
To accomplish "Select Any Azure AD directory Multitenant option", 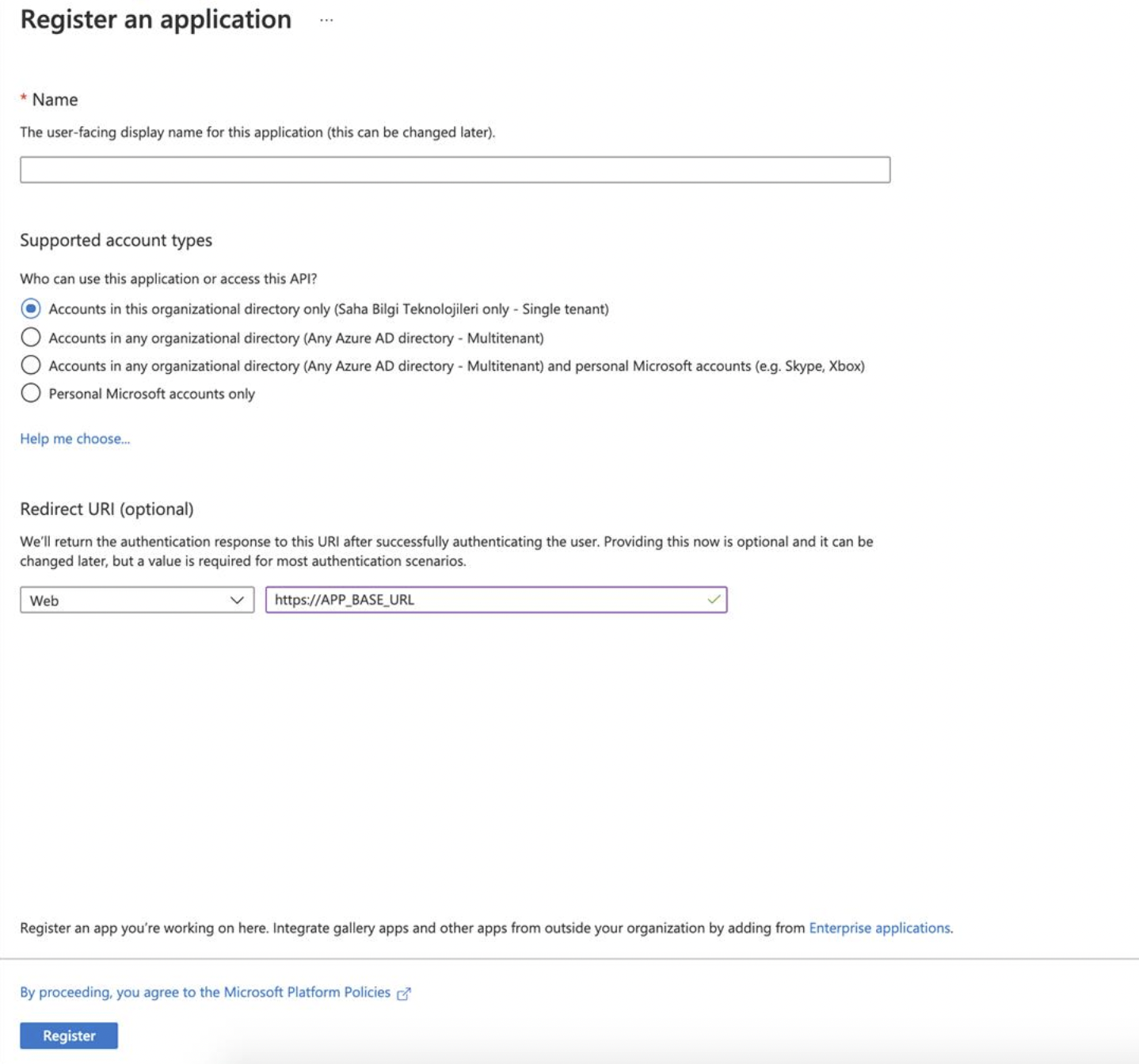I will [31, 338].
